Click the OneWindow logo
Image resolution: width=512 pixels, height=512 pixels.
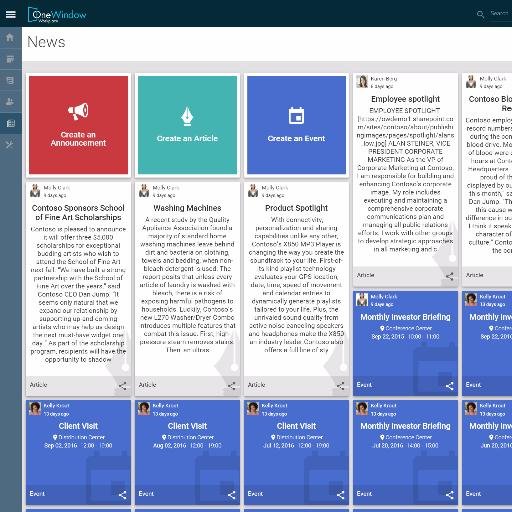[57, 15]
